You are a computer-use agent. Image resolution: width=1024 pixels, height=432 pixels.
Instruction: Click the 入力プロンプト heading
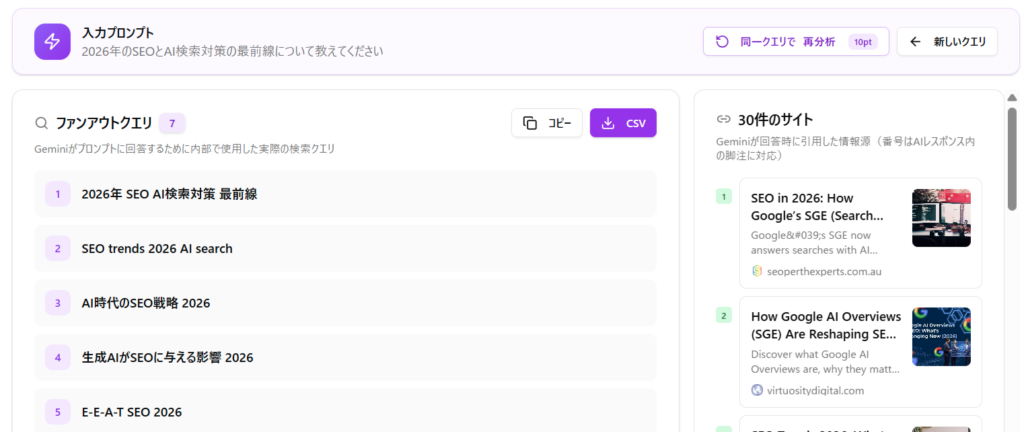[118, 33]
